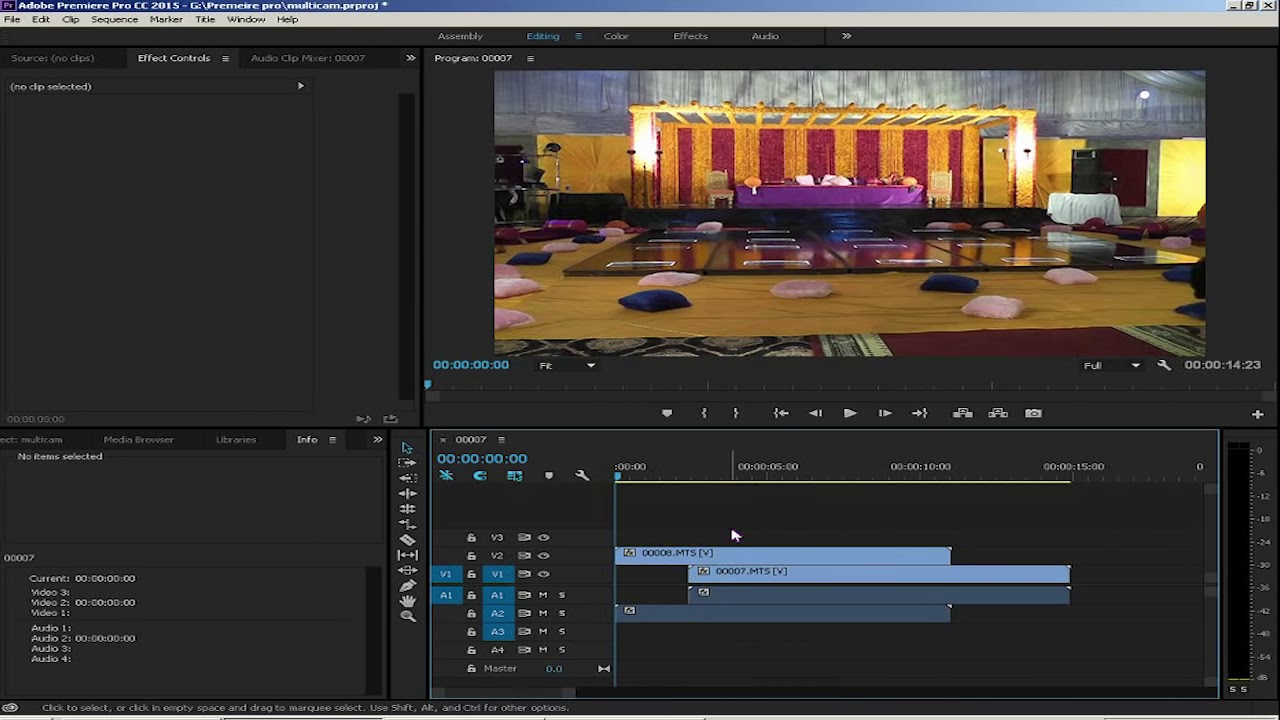
Task: Select the Razor tool
Action: [x=407, y=539]
